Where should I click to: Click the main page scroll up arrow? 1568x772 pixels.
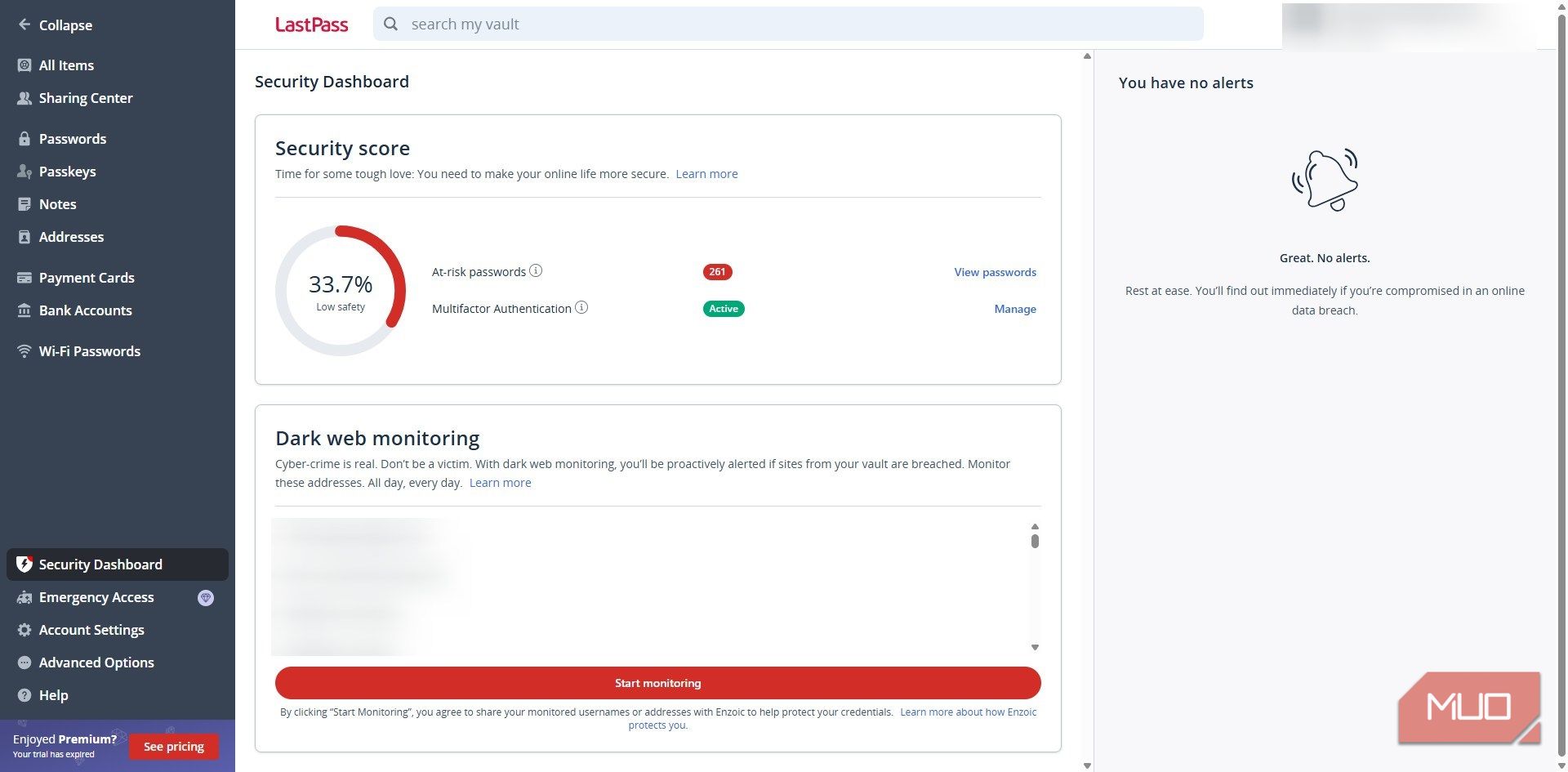(1087, 56)
